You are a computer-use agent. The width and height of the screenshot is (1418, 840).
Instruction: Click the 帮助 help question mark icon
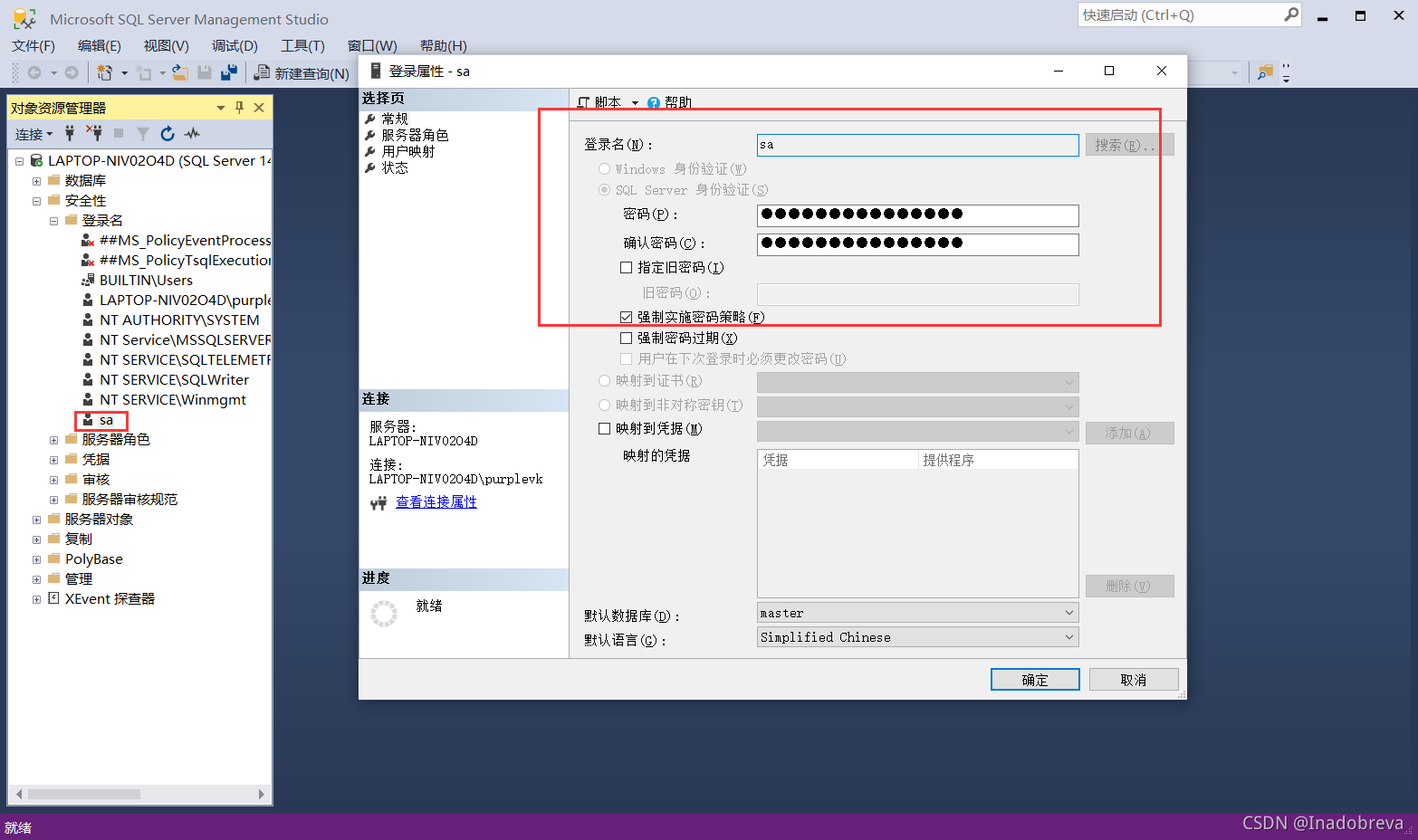pyautogui.click(x=654, y=103)
